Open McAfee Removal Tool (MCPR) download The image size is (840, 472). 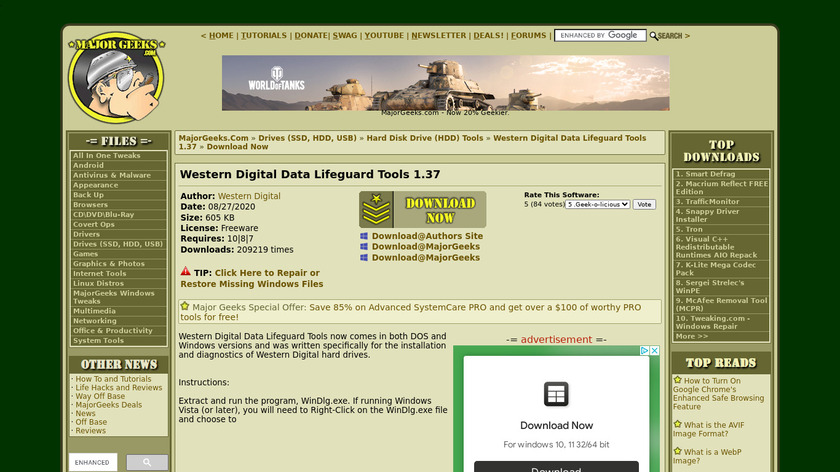click(x=721, y=304)
